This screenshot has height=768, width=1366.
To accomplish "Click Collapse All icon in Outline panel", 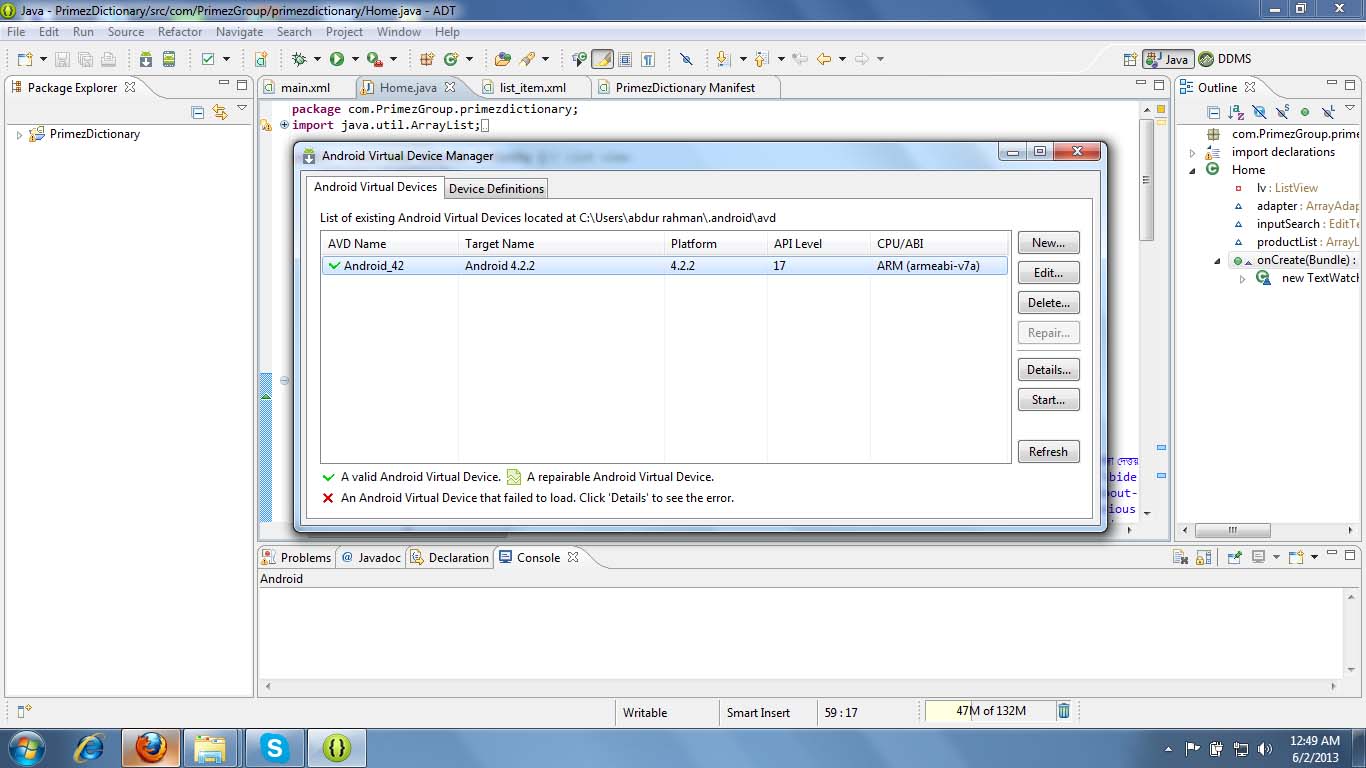I will pyautogui.click(x=1214, y=112).
